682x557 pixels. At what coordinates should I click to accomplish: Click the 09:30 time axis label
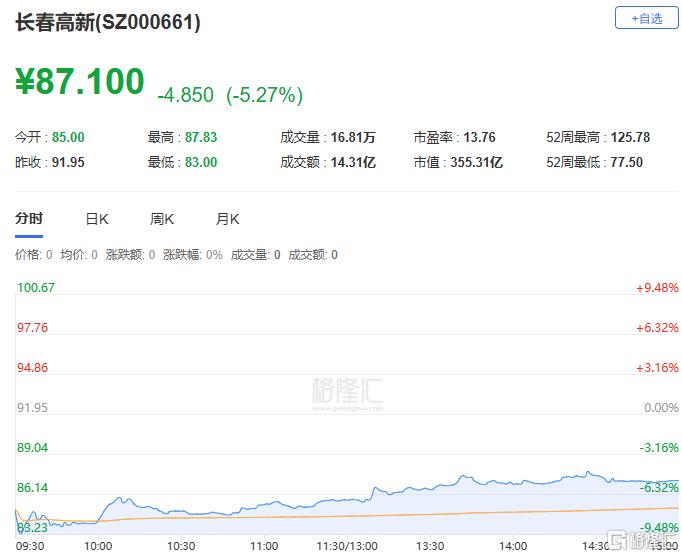click(x=30, y=546)
